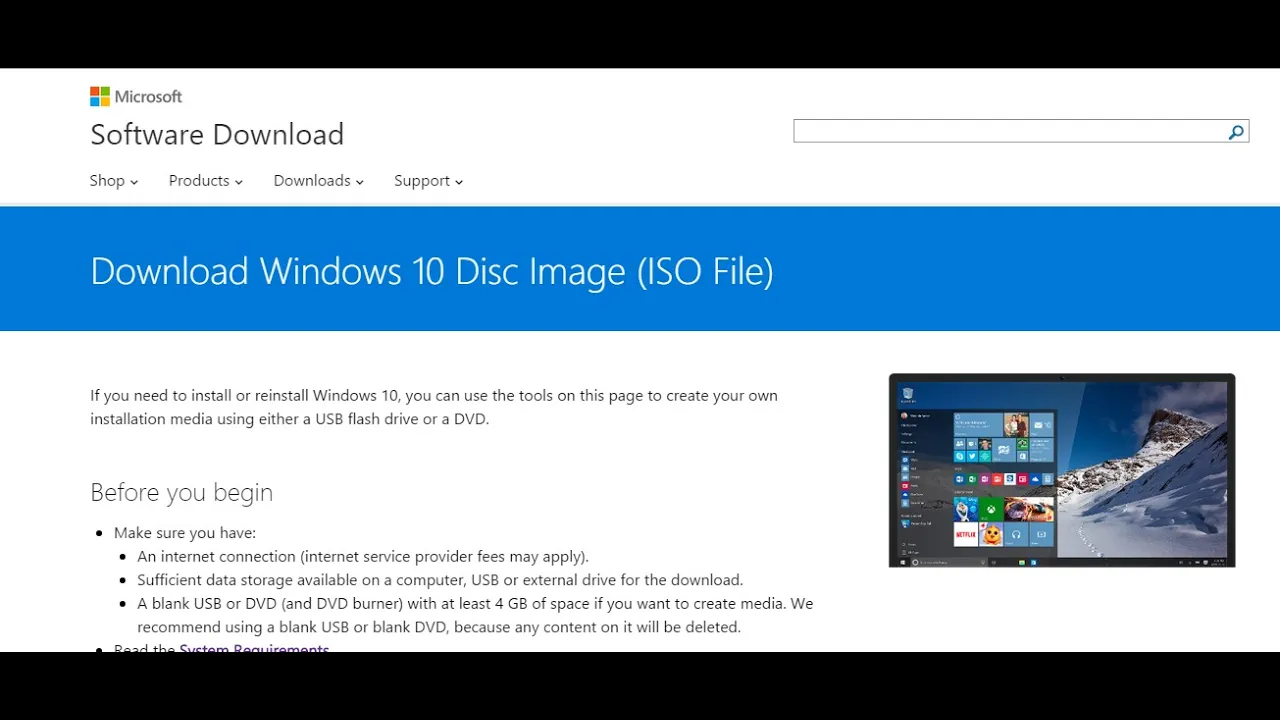
Task: Click the Windows 10 laptop image
Action: click(1062, 470)
